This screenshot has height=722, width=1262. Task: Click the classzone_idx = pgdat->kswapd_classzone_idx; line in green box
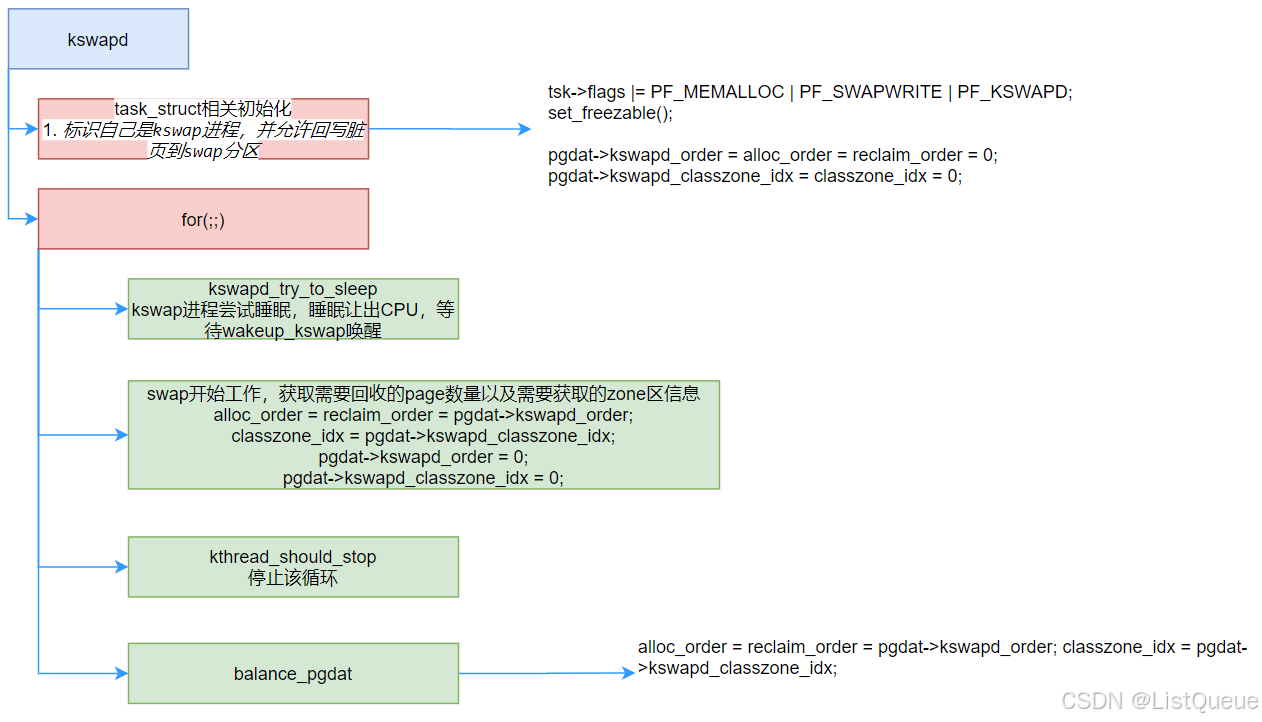coord(424,436)
